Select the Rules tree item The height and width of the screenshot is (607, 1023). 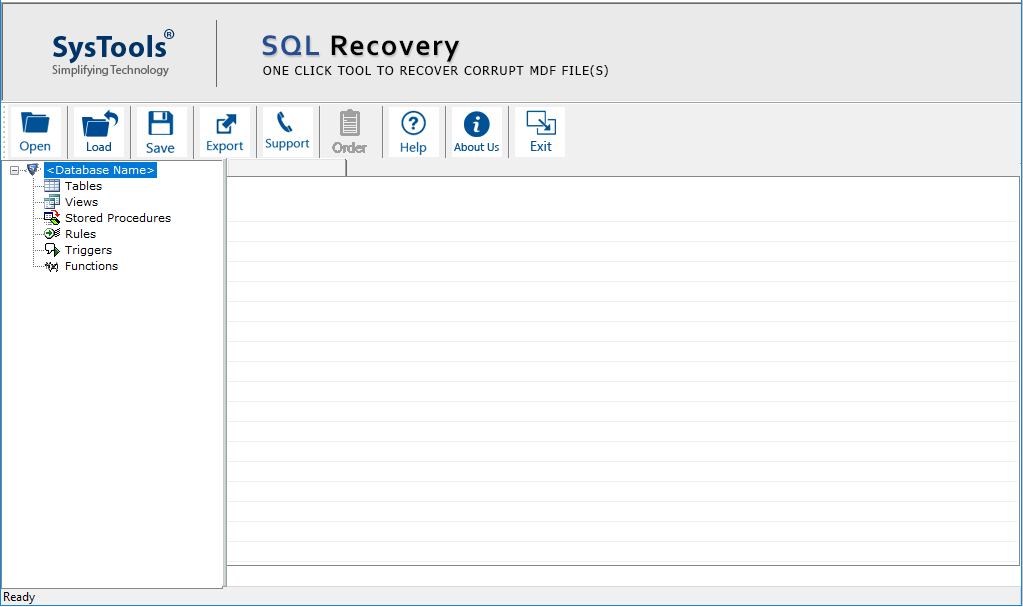(80, 234)
